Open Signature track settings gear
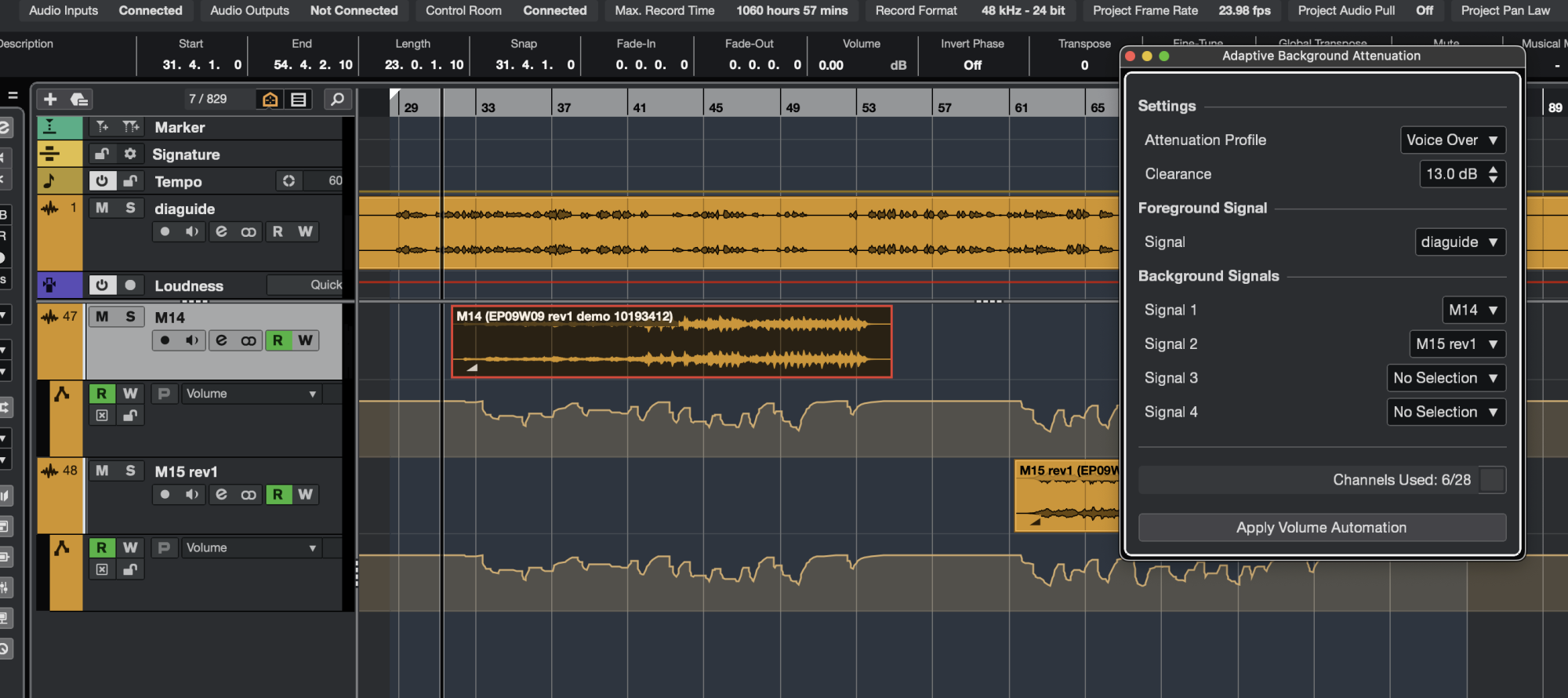 coord(130,155)
